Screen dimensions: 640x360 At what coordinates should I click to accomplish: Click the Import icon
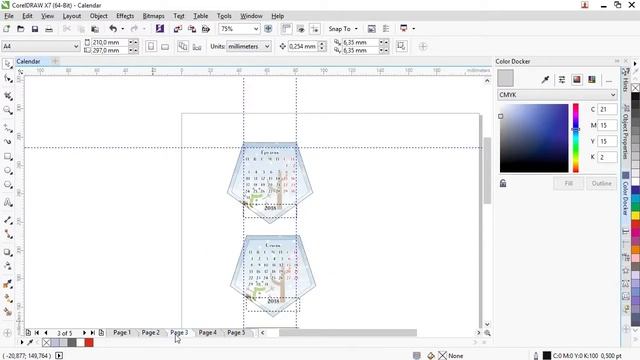178,29
